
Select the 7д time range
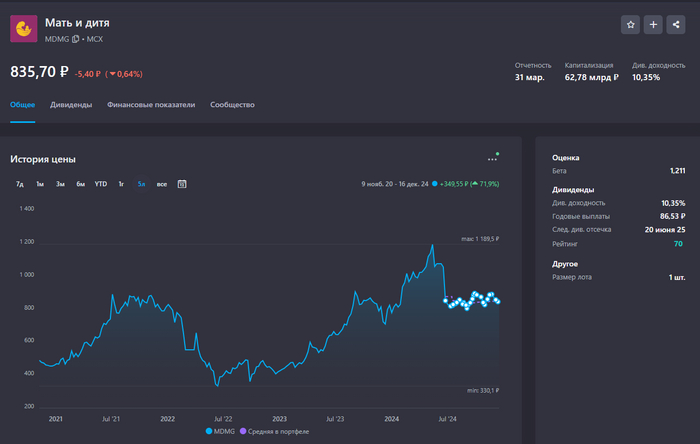[x=20, y=184]
